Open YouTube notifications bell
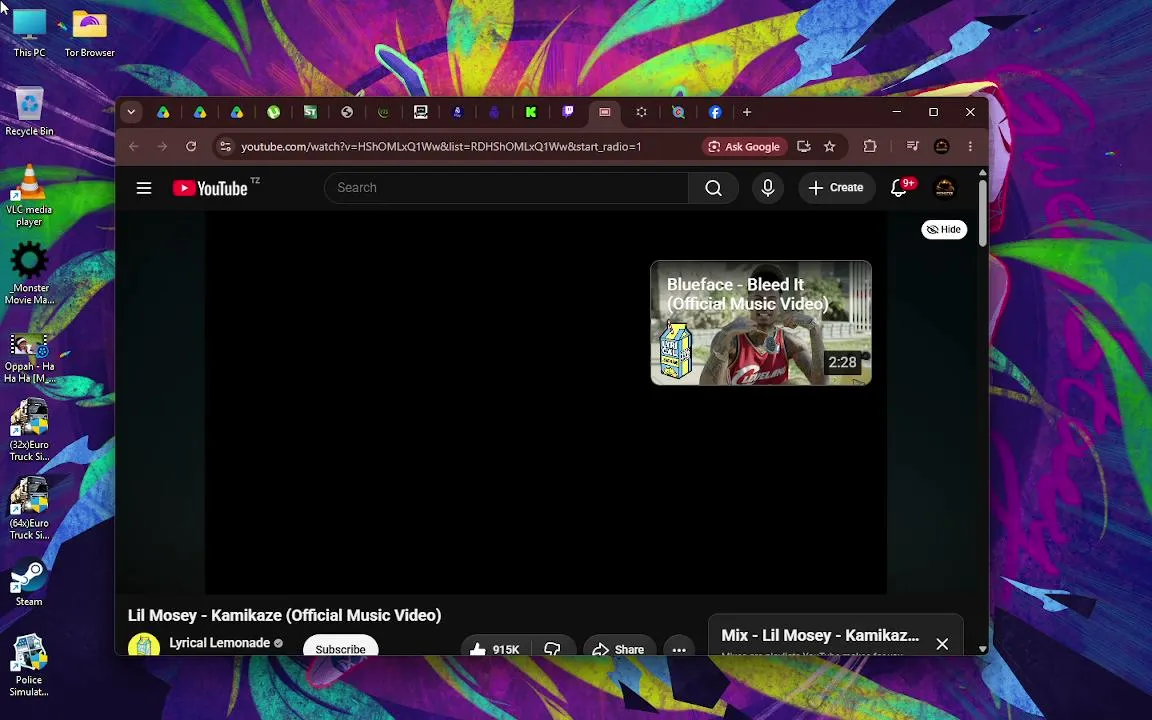This screenshot has height=720, width=1152. (899, 188)
